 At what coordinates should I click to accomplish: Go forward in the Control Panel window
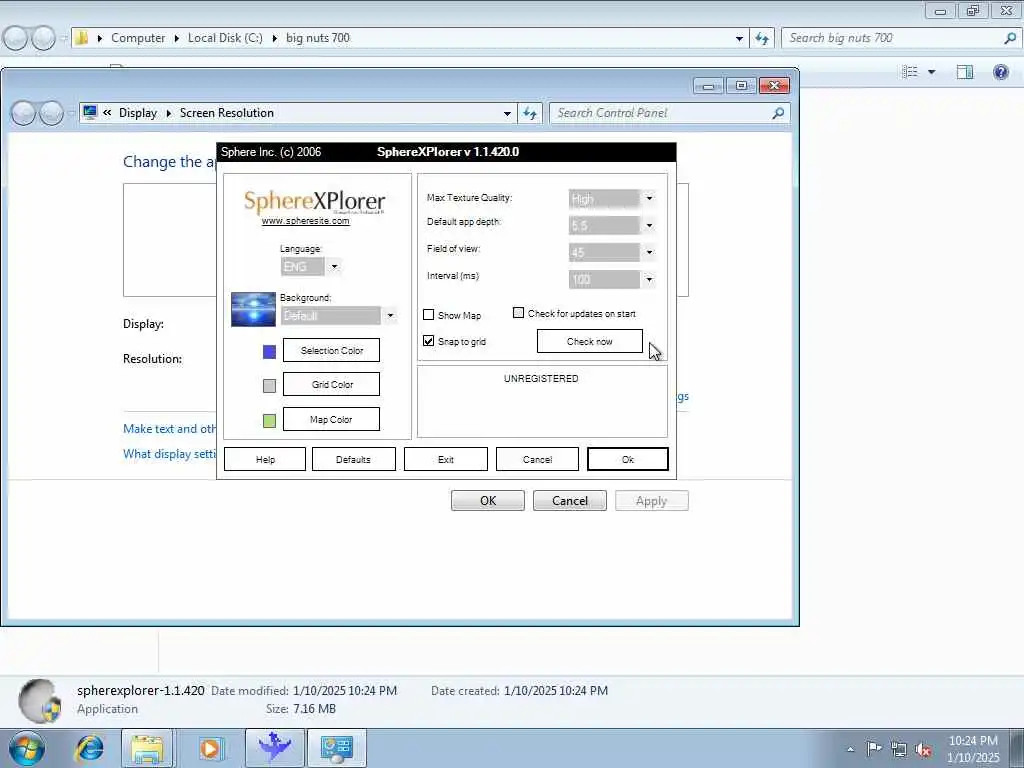52,113
